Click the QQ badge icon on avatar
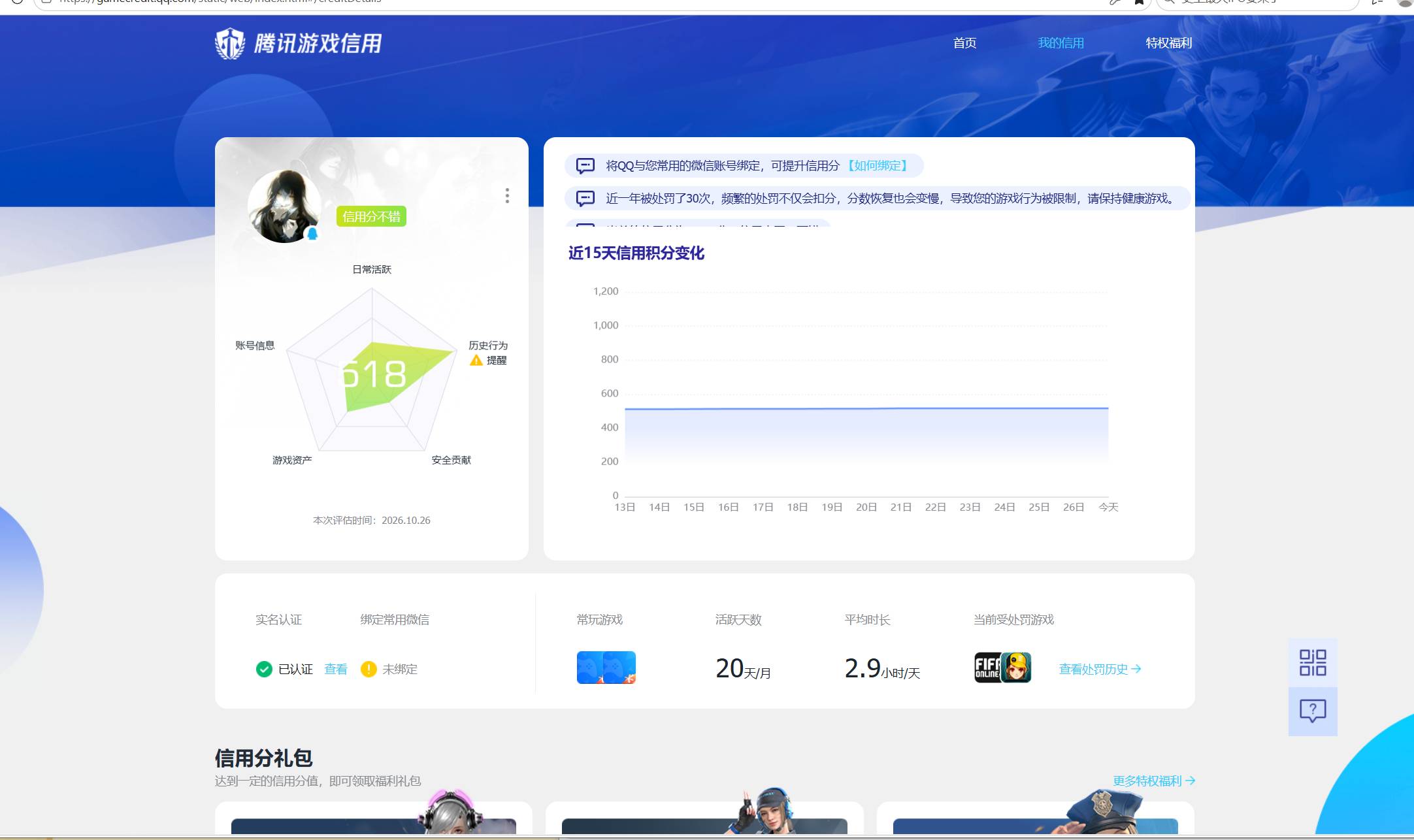Screen dimensions: 1414x840 tap(312, 233)
